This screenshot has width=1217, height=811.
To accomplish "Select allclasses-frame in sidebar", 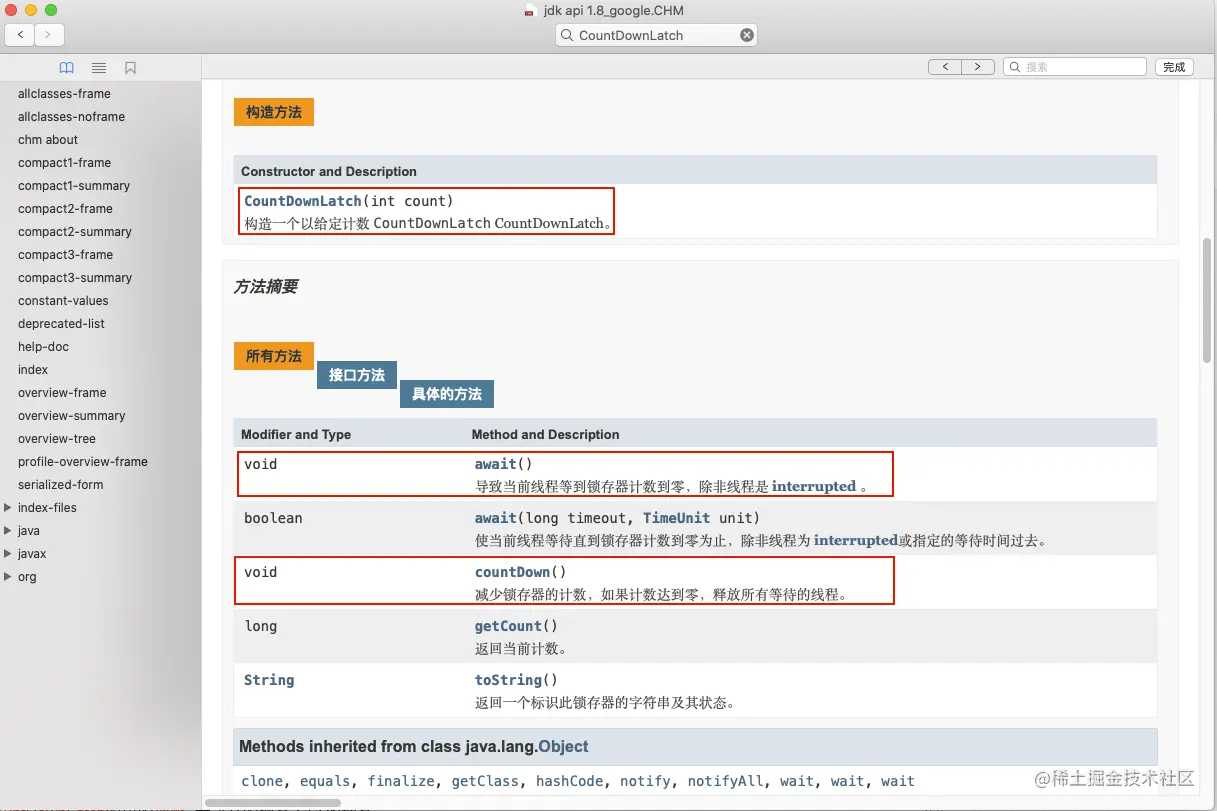I will point(64,94).
